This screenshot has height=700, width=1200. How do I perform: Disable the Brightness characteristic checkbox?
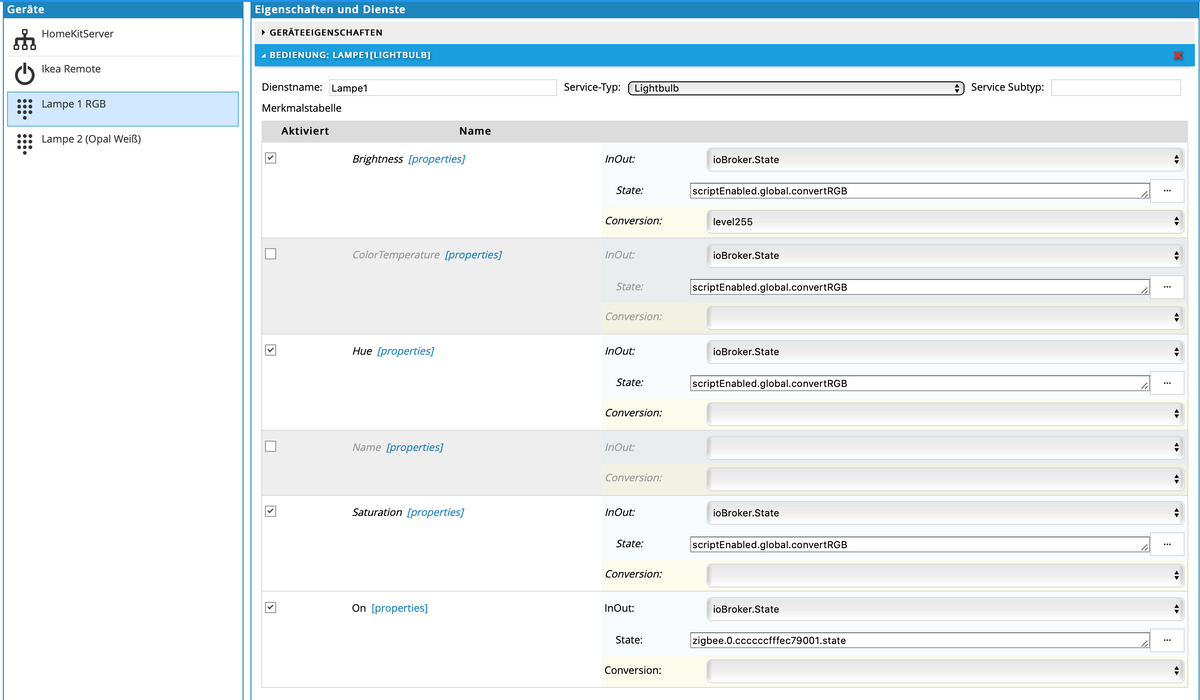click(x=271, y=158)
